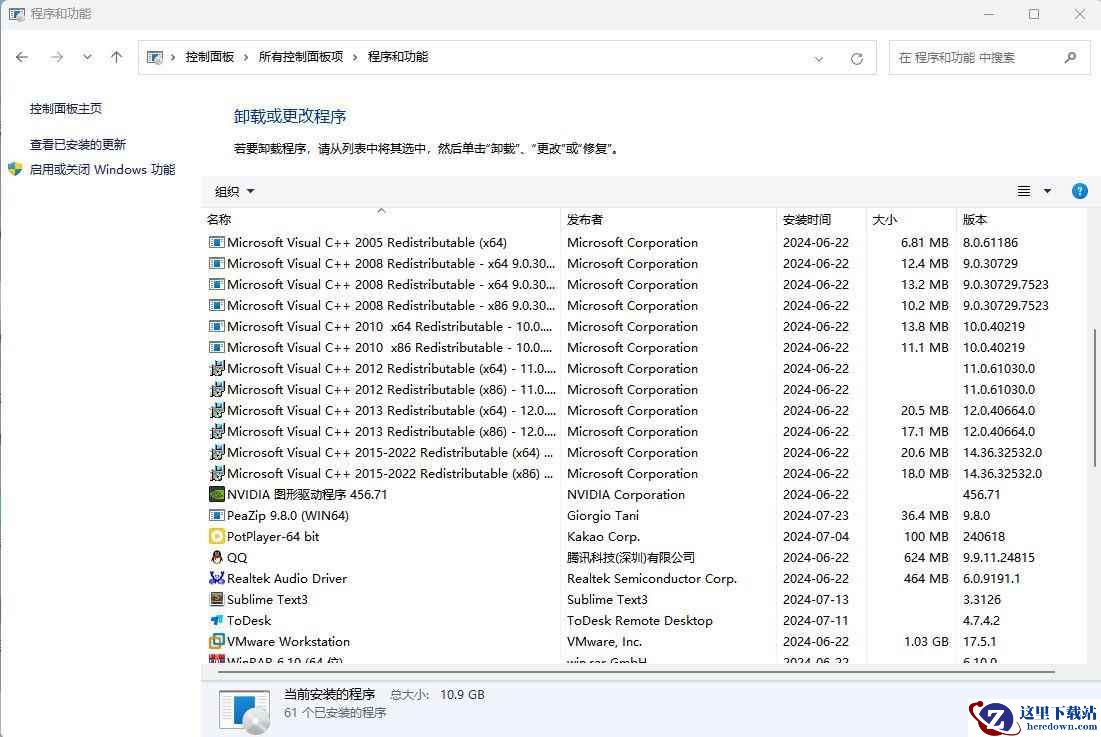Go back with the left arrow button
Image resolution: width=1101 pixels, height=737 pixels.
coord(22,57)
